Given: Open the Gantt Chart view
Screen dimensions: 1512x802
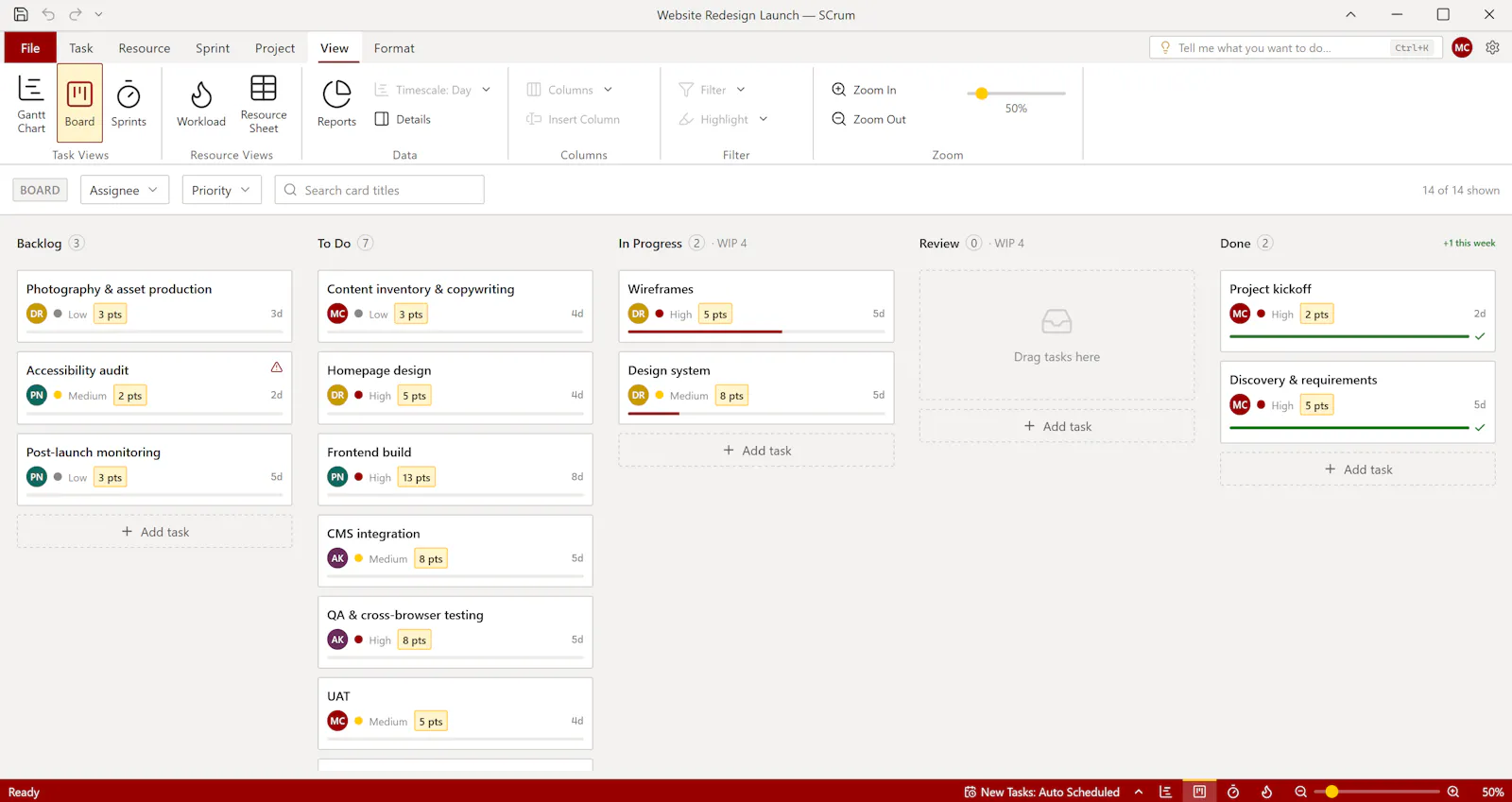Looking at the screenshot, I should [31, 103].
